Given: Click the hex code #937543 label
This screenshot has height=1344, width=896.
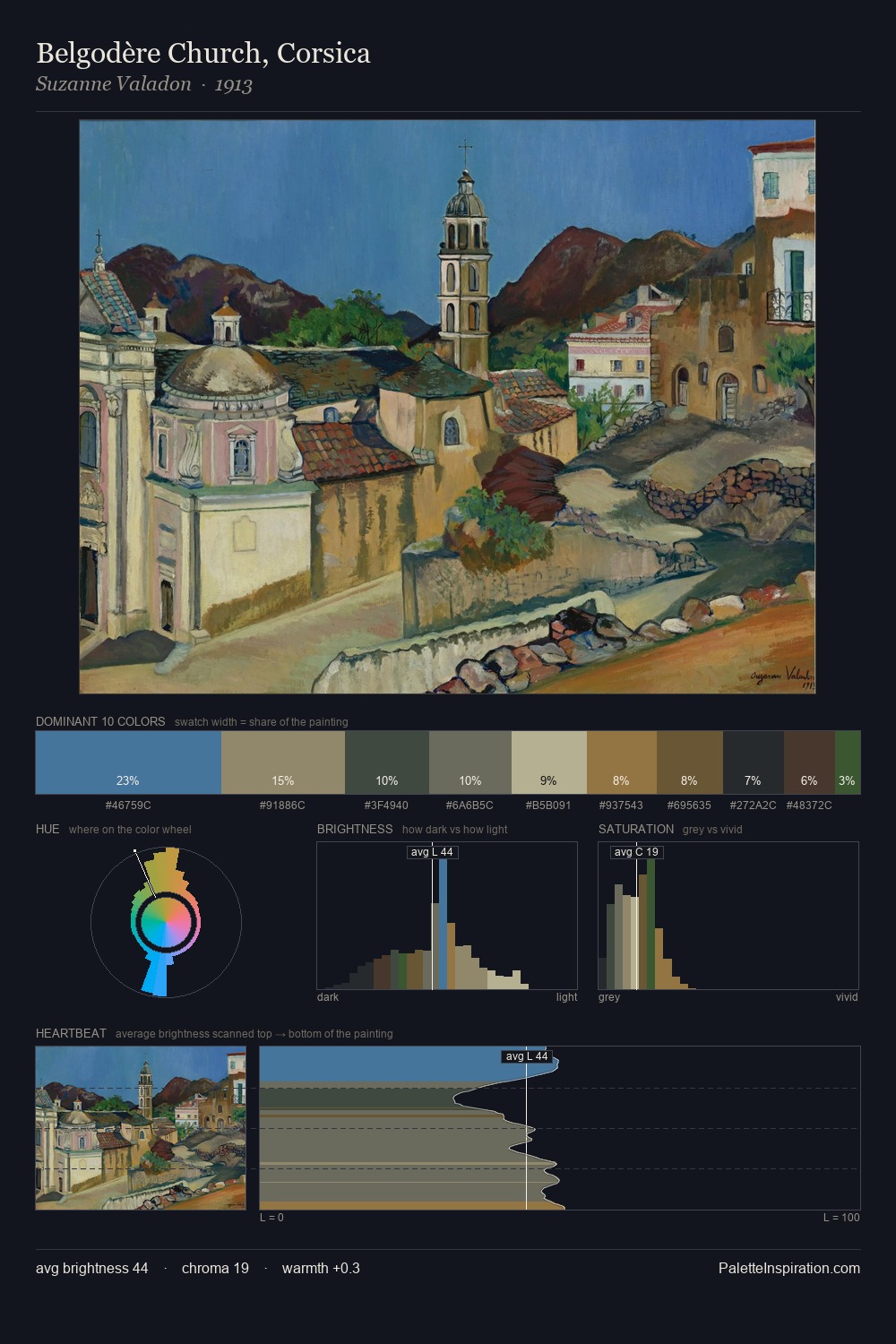Looking at the screenshot, I should (x=621, y=806).
